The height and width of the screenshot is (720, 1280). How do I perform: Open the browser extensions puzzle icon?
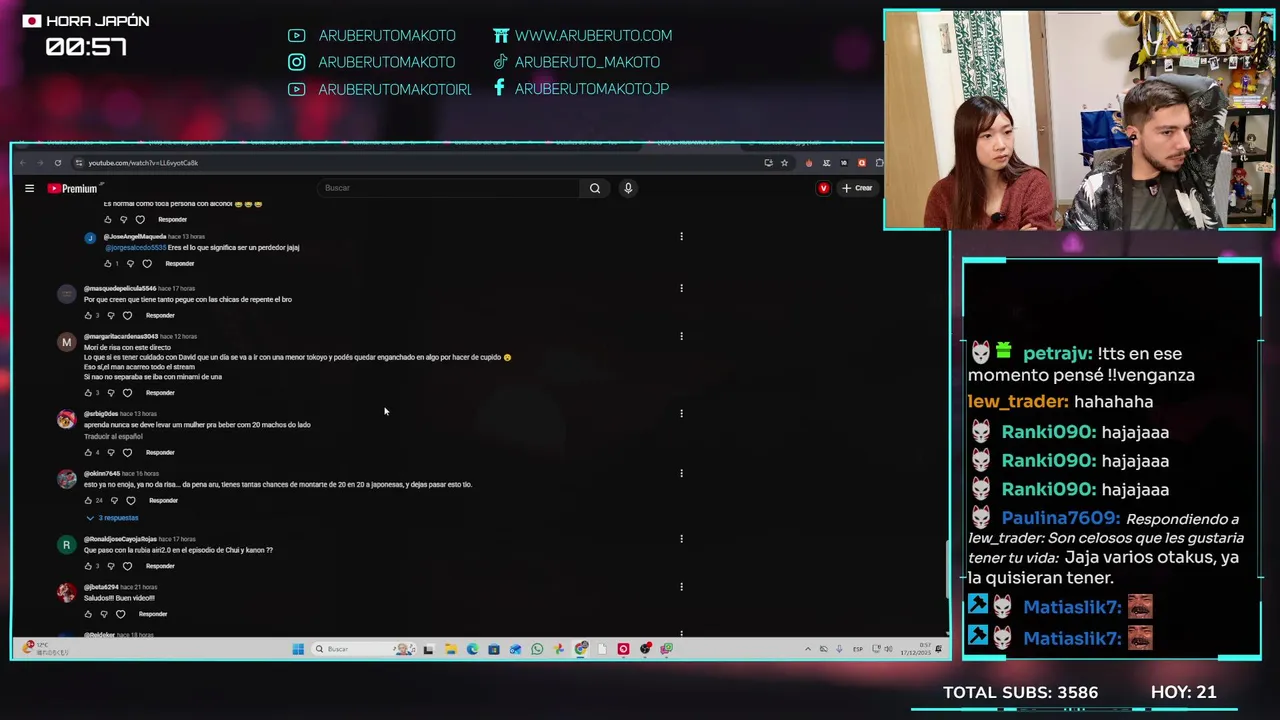(878, 163)
